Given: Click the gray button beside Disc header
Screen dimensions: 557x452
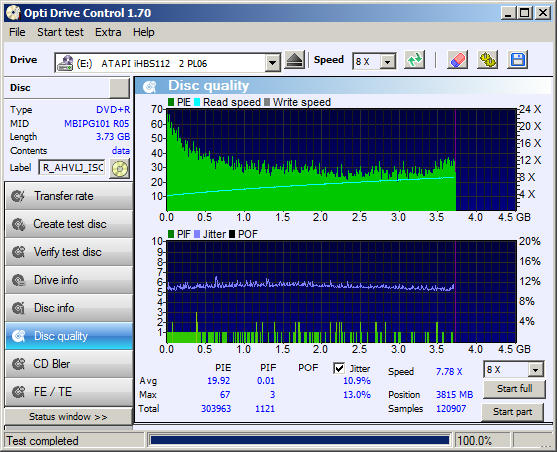Looking at the screenshot, I should tap(119, 88).
